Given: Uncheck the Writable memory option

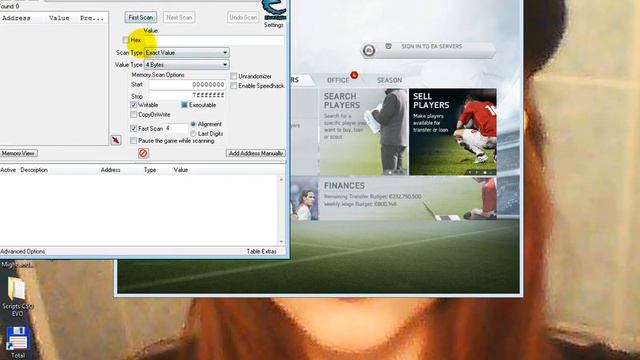Looking at the screenshot, I should (x=133, y=105).
